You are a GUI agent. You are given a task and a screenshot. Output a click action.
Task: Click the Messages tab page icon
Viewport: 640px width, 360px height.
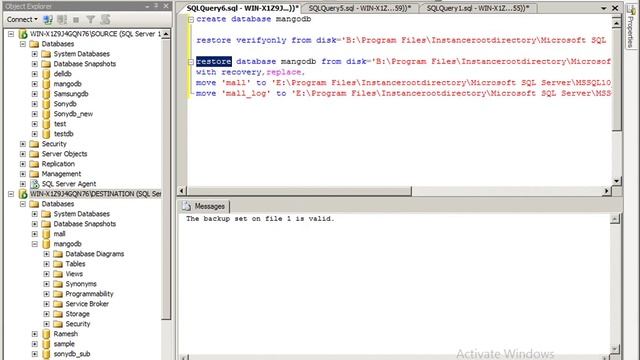click(186, 206)
